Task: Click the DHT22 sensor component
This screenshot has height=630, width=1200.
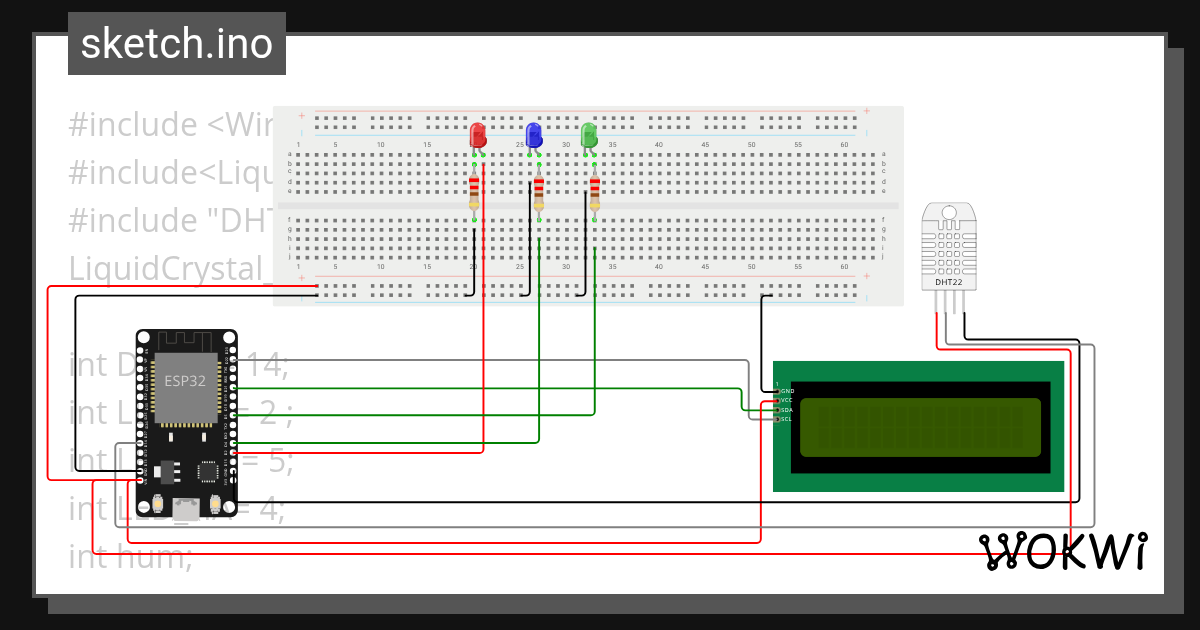Action: (949, 247)
